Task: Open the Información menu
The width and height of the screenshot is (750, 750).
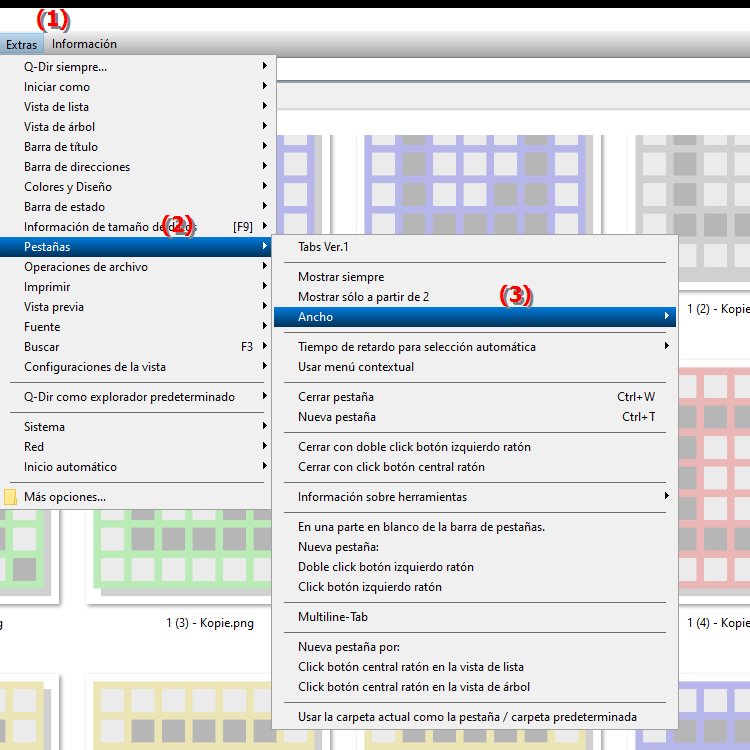Action: click(84, 44)
